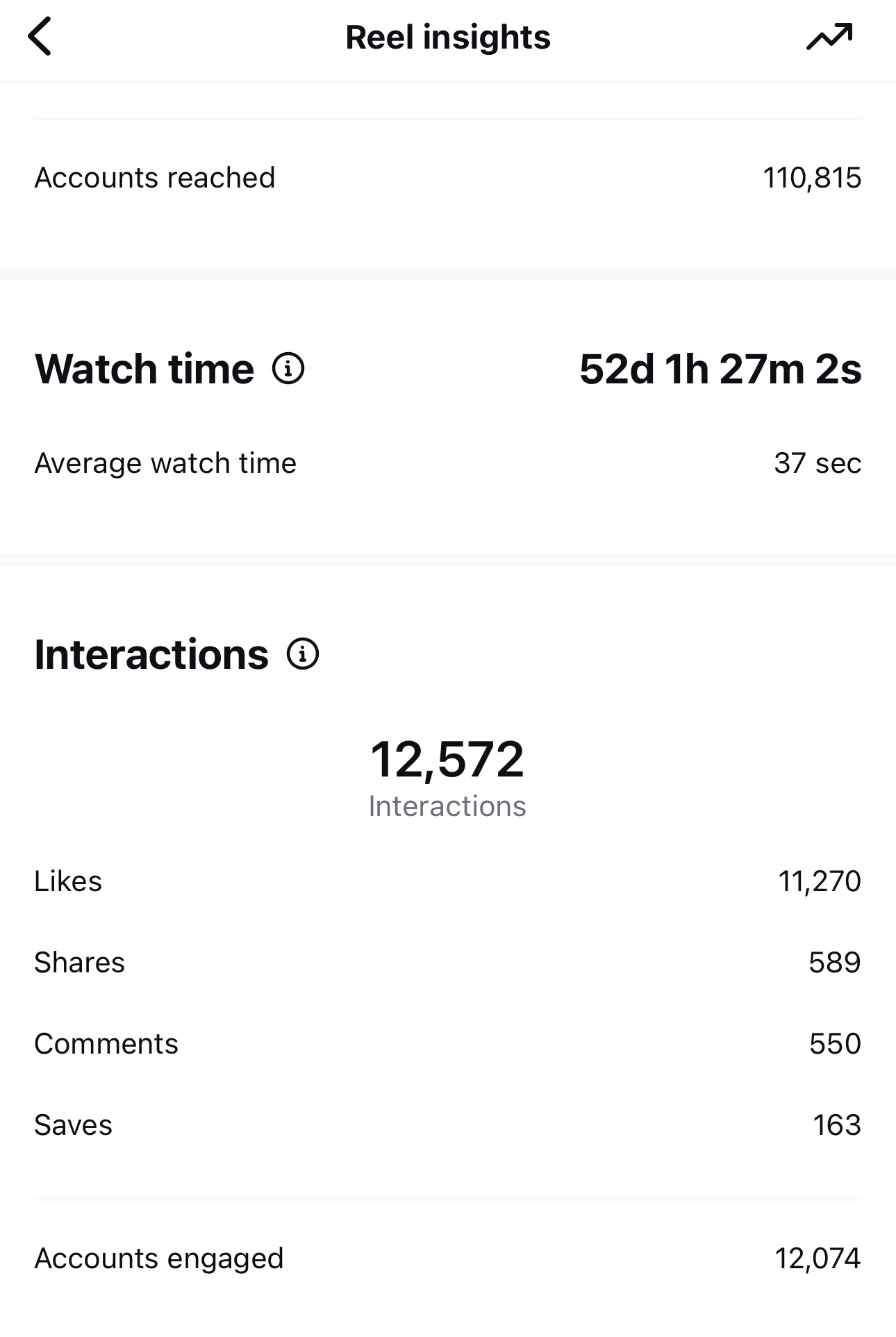Viewport: 896px width, 1337px height.
Task: Tap the 12,074 accounts engaged value
Action: (818, 1259)
